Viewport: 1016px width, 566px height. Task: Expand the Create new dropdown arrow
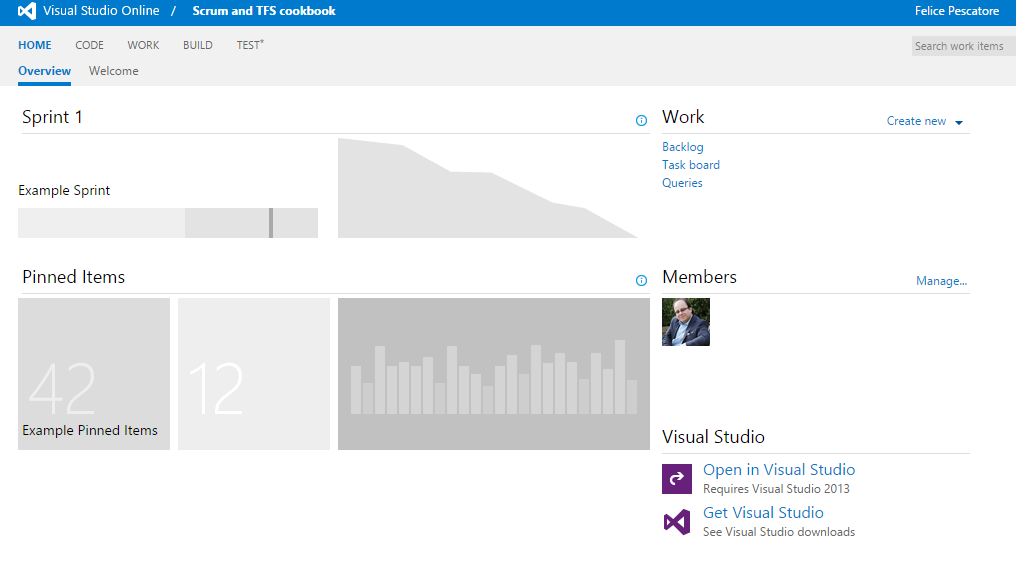click(959, 122)
